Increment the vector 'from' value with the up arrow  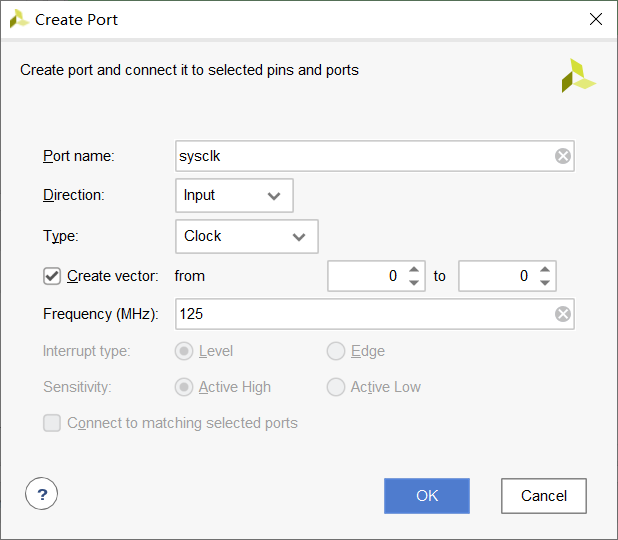tap(414, 270)
